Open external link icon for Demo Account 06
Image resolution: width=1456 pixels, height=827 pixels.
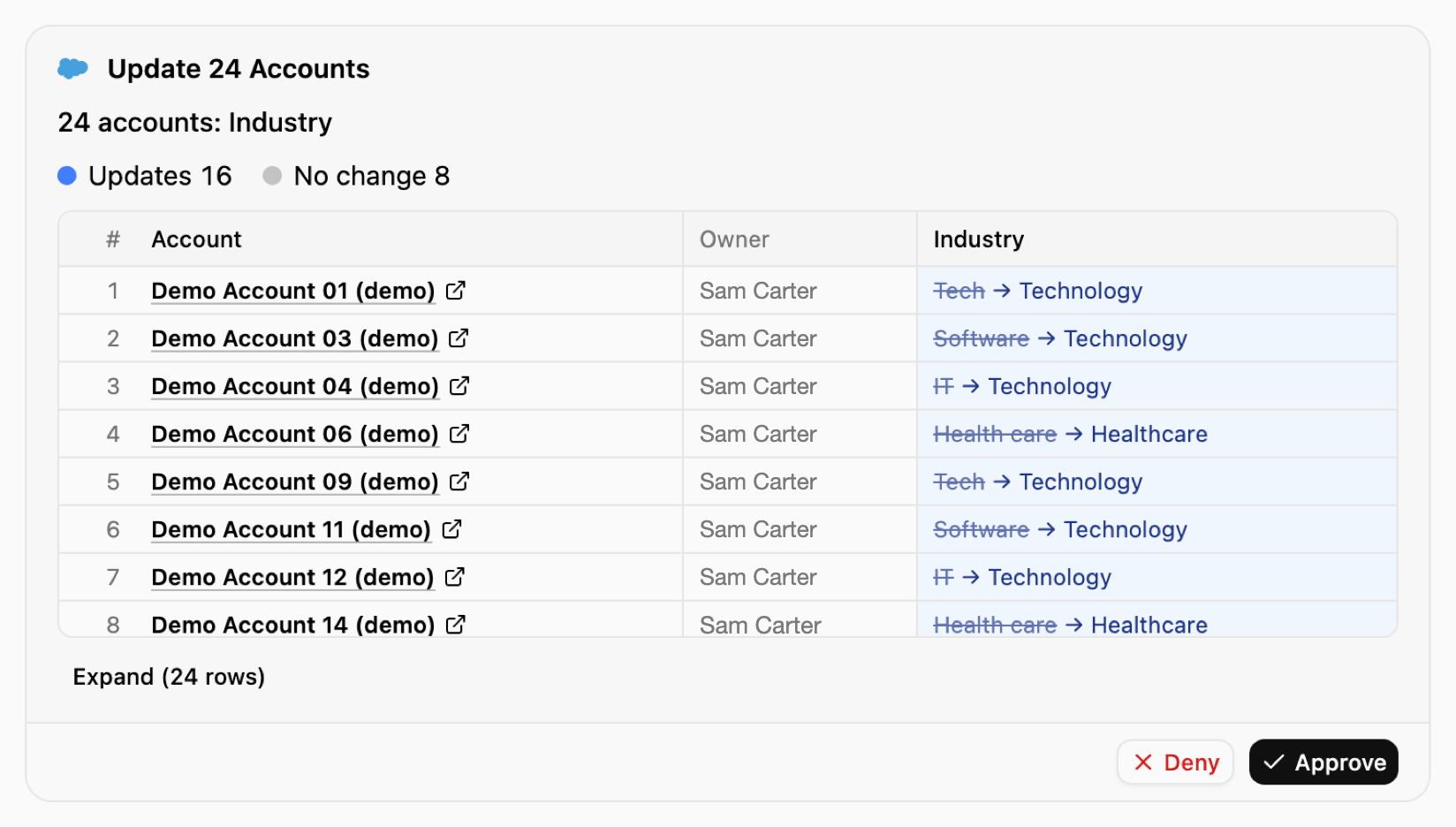click(459, 434)
